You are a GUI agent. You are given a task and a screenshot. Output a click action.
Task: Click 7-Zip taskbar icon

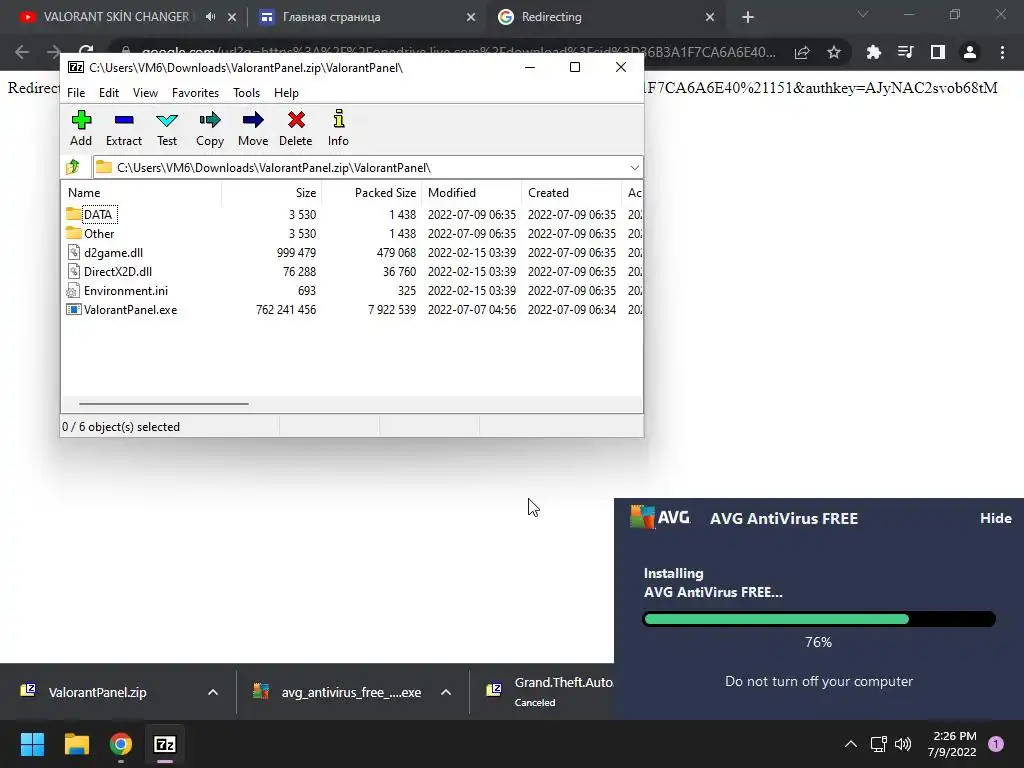(165, 744)
